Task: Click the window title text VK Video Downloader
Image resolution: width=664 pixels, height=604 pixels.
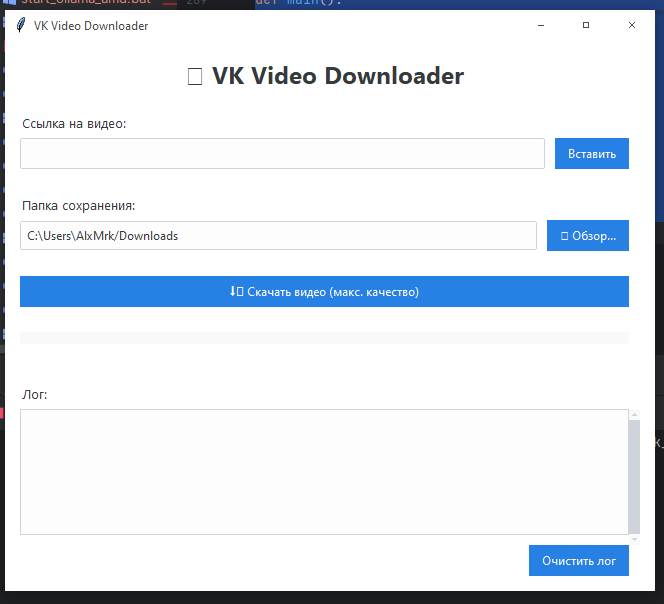Action: (91, 26)
